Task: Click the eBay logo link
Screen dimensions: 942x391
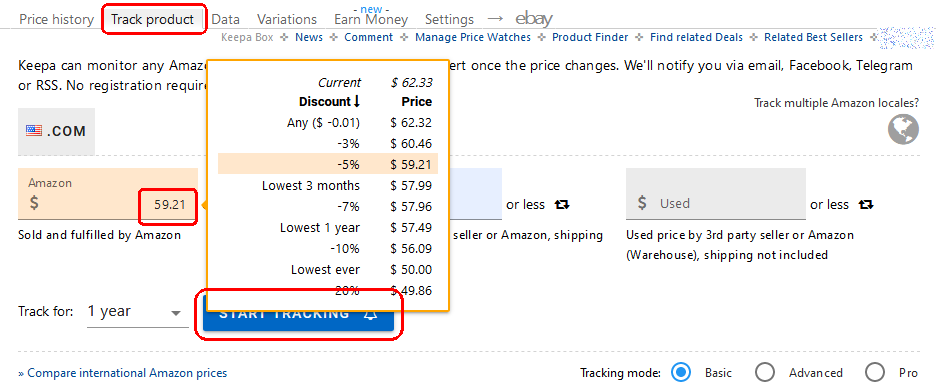Action: pos(533,19)
